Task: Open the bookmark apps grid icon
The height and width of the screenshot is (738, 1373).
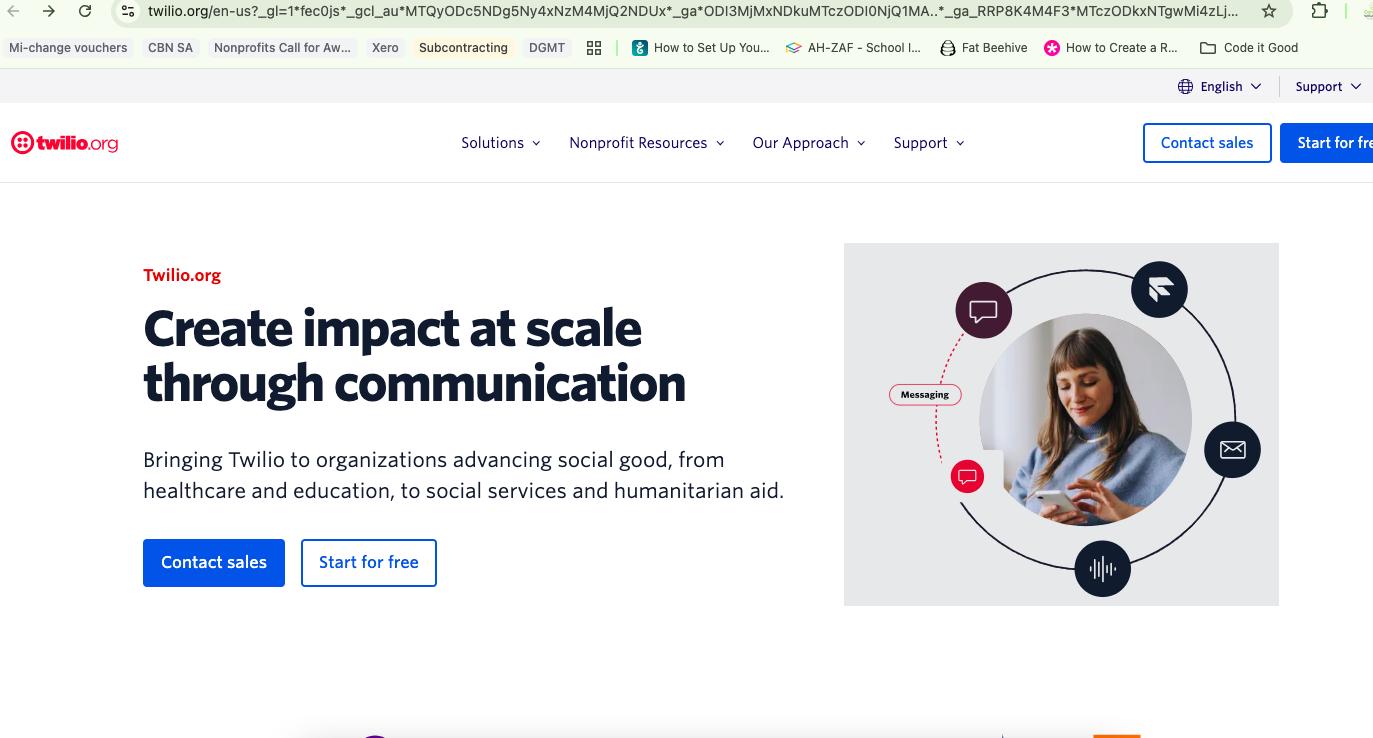Action: [594, 48]
